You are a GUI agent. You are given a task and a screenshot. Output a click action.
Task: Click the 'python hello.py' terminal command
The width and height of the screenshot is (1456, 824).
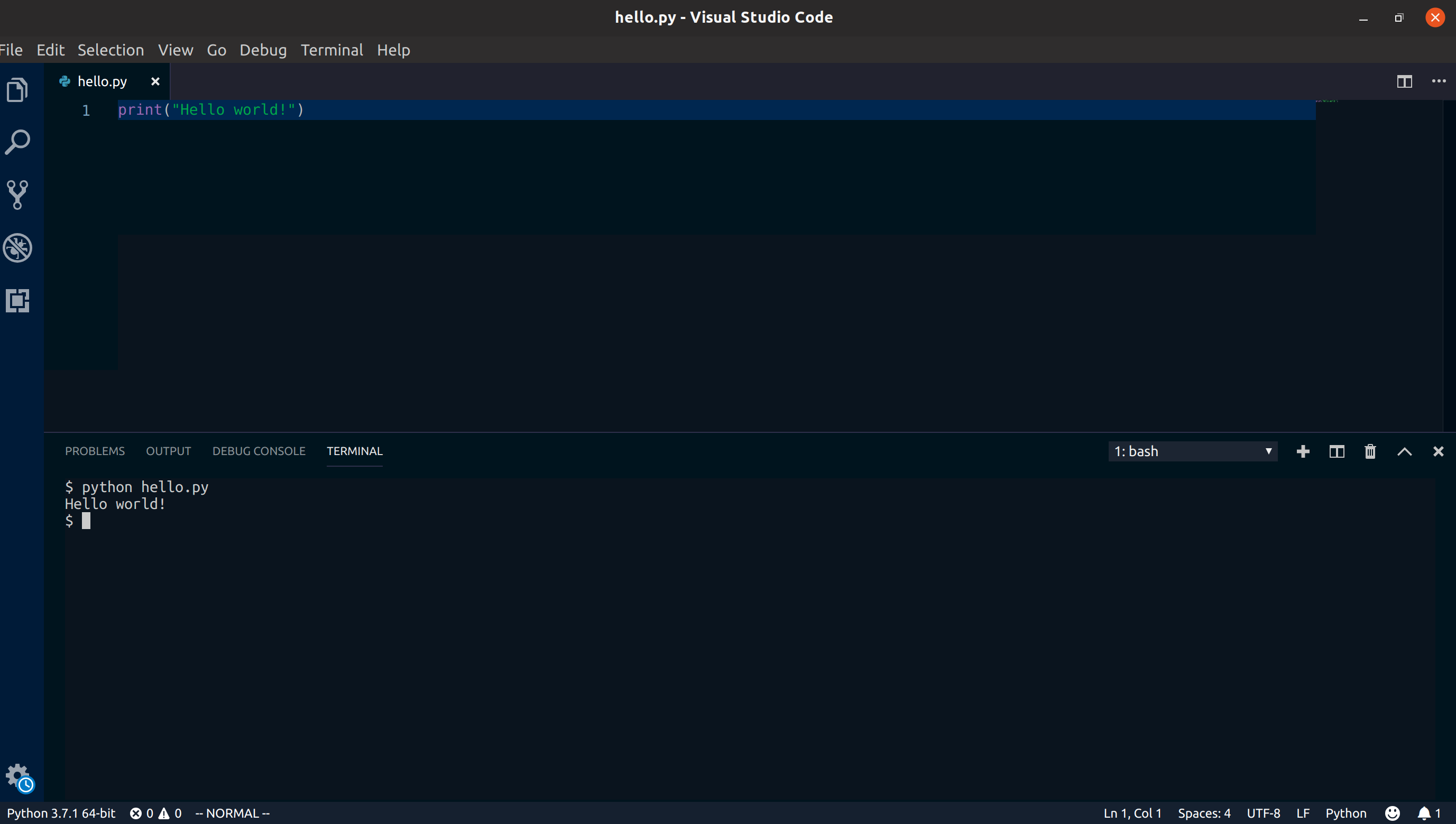point(145,487)
